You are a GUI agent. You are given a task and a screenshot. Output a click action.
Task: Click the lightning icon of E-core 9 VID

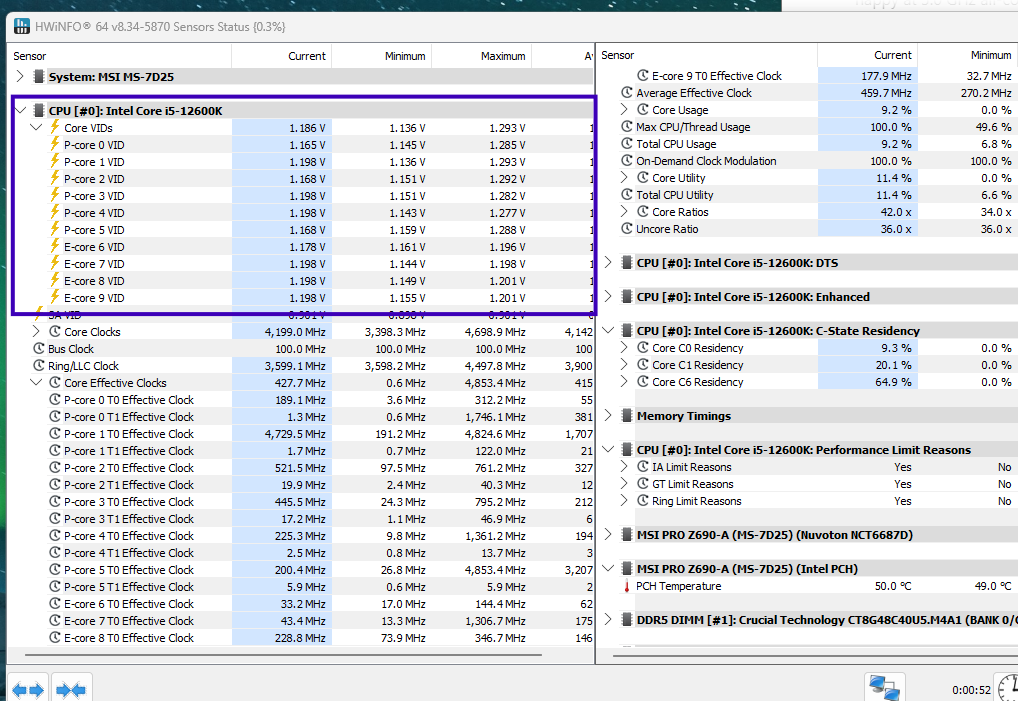[x=55, y=298]
